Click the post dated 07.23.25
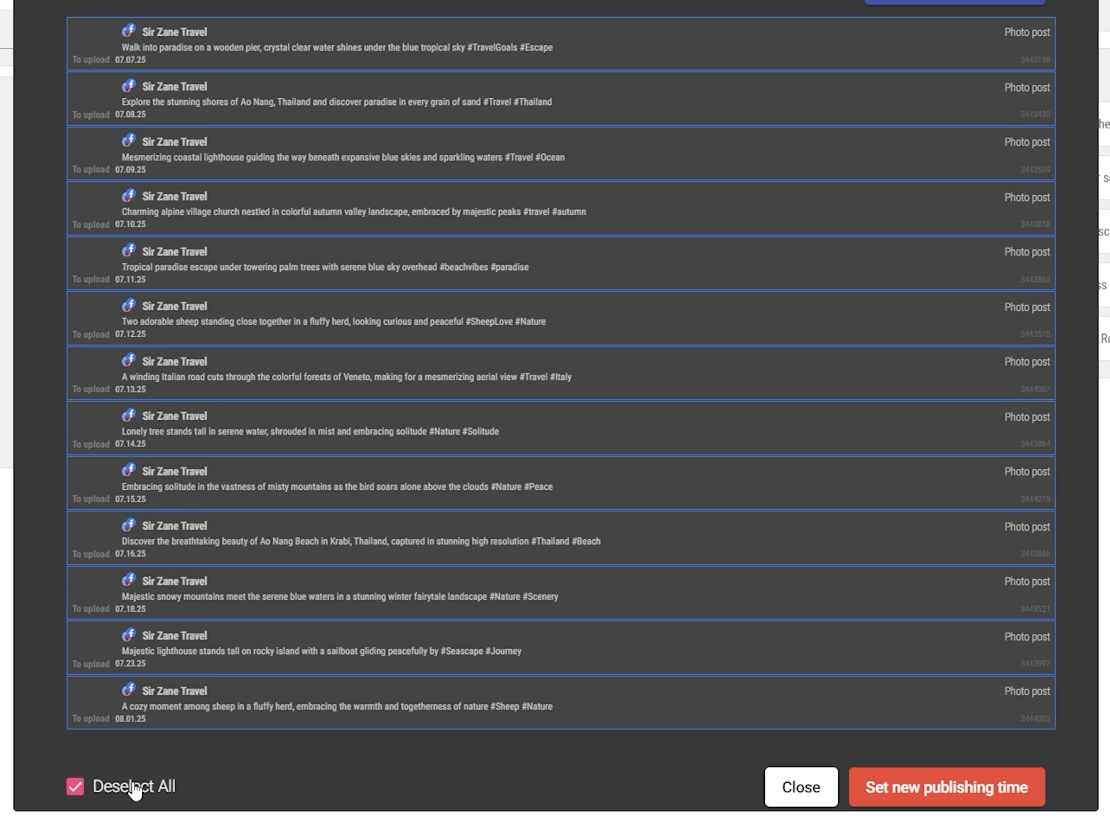Viewport: 1110px width, 822px height. coord(560,647)
